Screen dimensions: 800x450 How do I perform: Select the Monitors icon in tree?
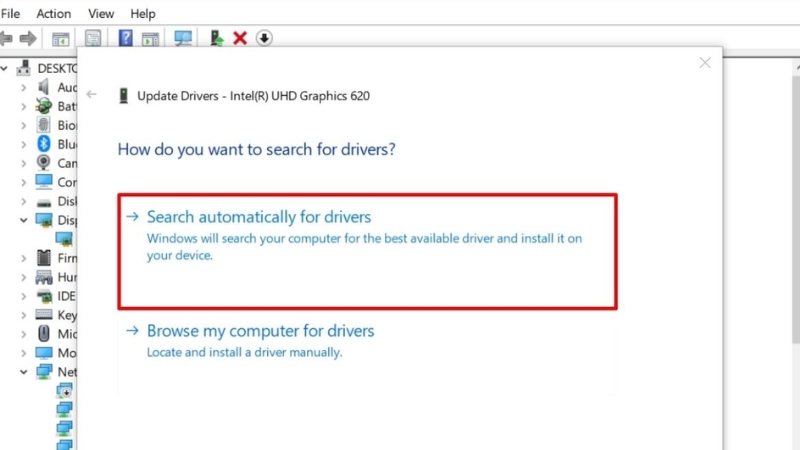(x=44, y=353)
